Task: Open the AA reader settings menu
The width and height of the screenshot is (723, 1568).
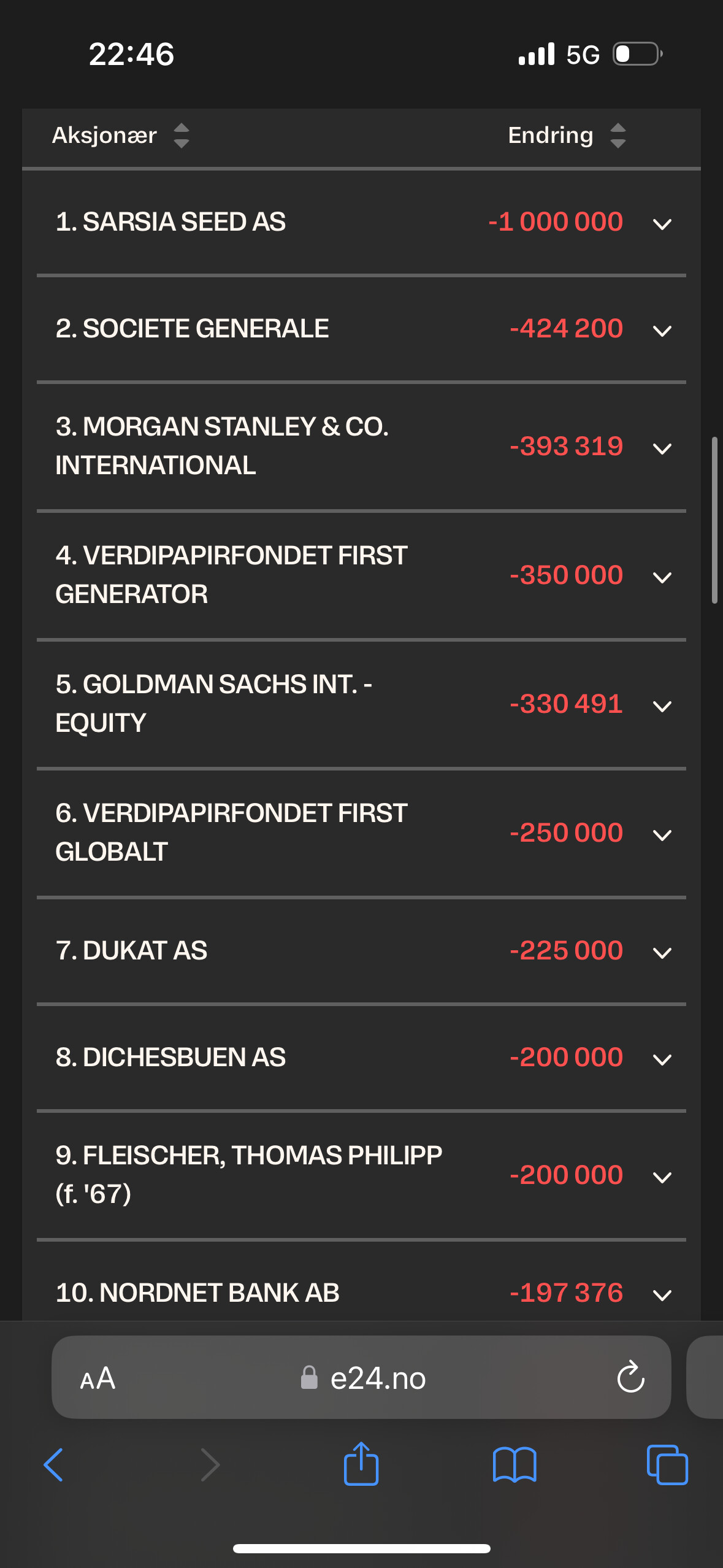Action: [98, 1378]
